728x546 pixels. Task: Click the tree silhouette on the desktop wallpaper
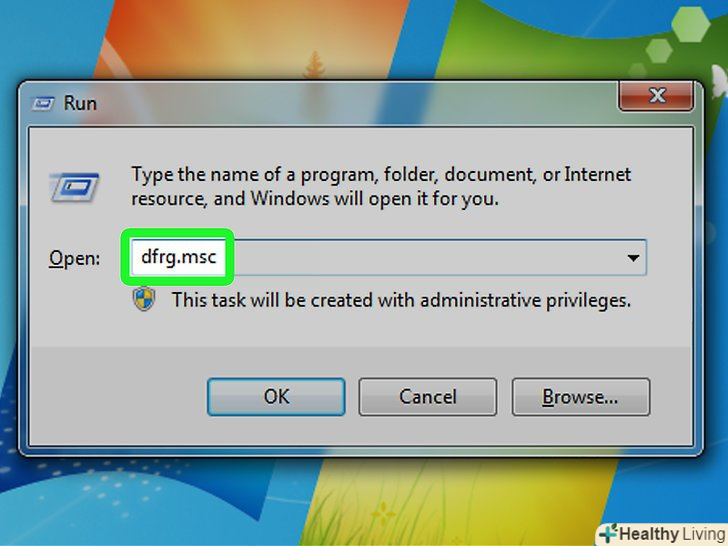pos(315,64)
